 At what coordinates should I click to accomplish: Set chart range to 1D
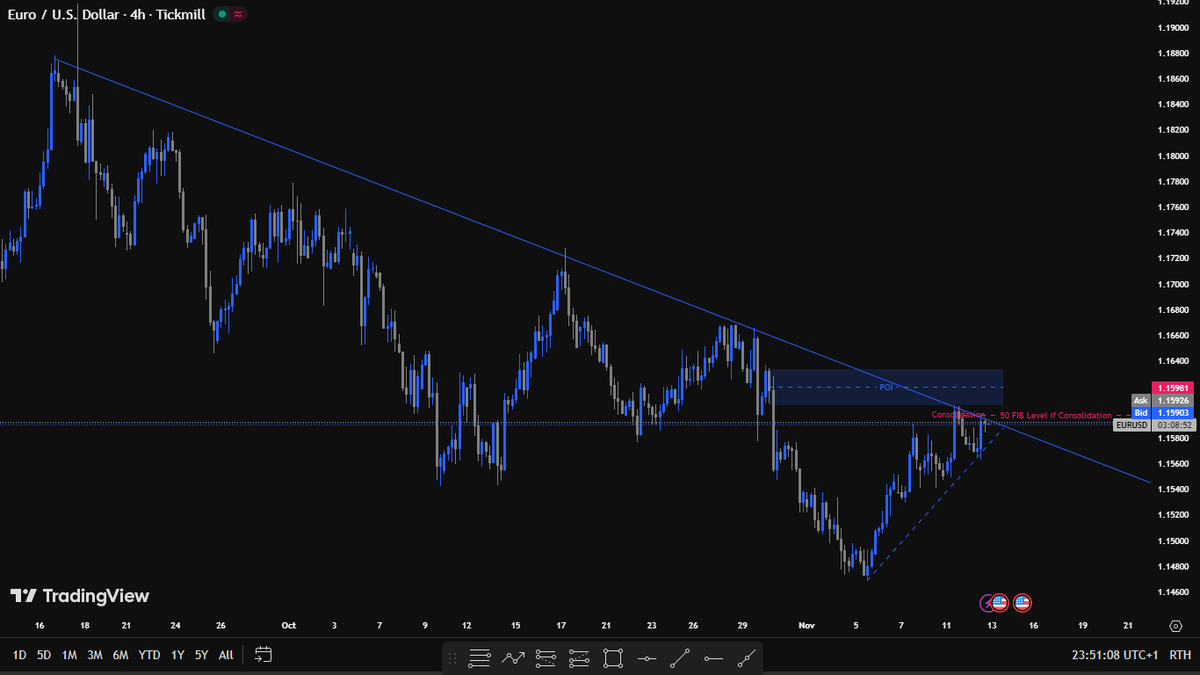tap(19, 655)
